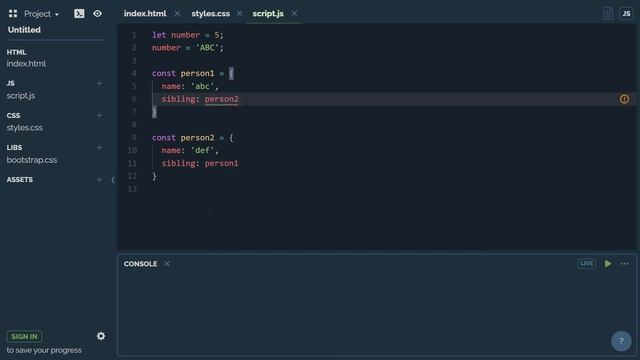
Task: Click the JS section header
Action: [x=11, y=83]
